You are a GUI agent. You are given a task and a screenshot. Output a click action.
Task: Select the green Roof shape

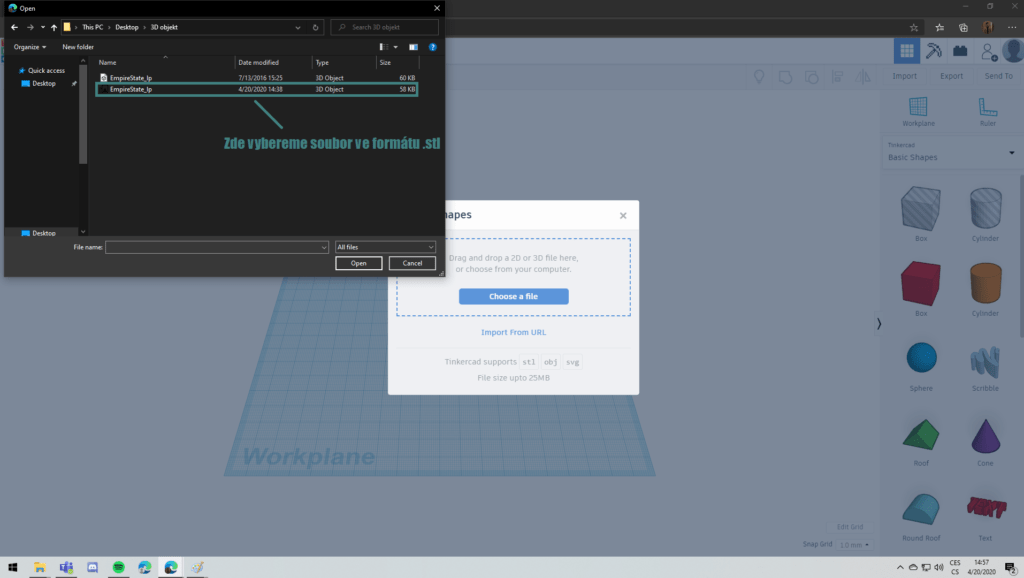(921, 435)
